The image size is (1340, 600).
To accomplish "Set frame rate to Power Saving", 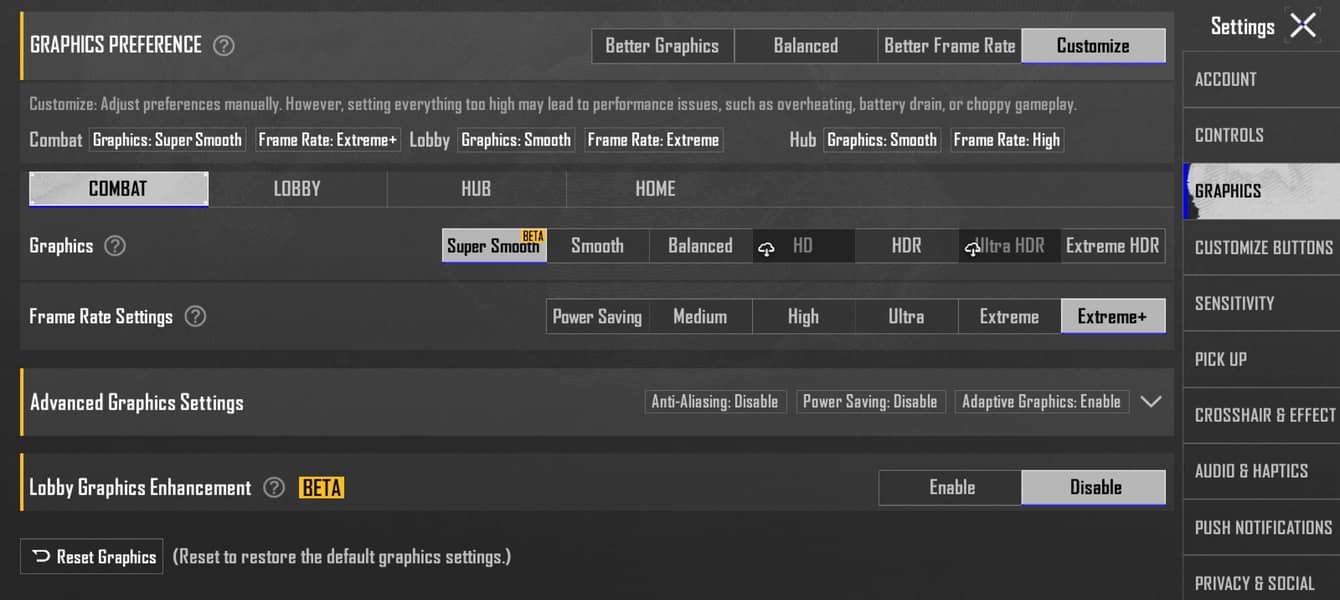I will (597, 317).
